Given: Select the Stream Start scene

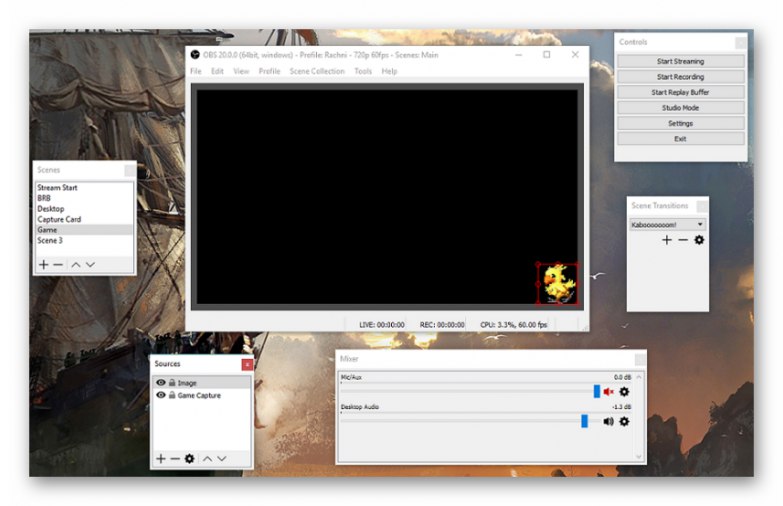Looking at the screenshot, I should click(x=84, y=188).
